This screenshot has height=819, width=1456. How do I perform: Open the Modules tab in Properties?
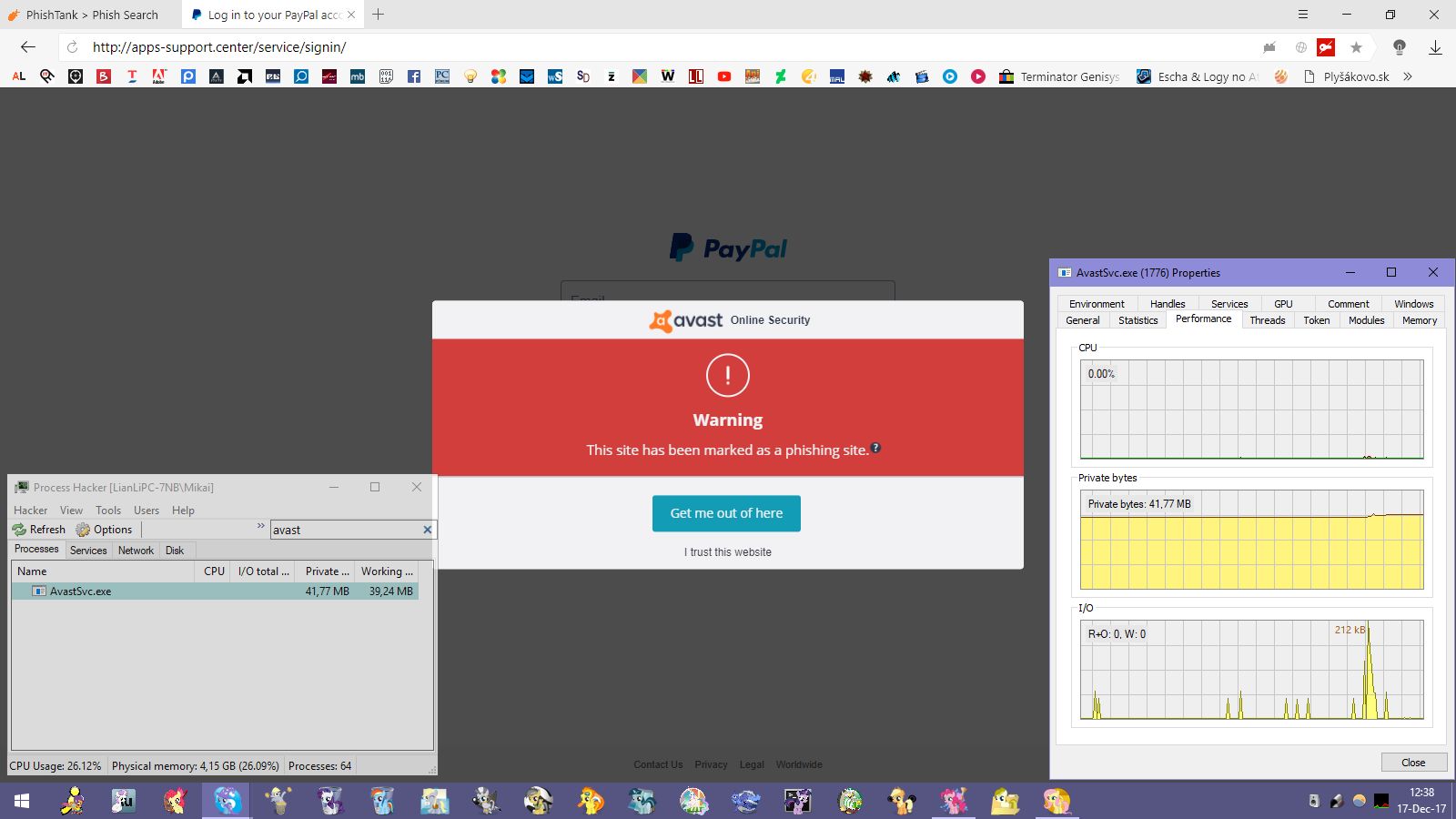1367,320
